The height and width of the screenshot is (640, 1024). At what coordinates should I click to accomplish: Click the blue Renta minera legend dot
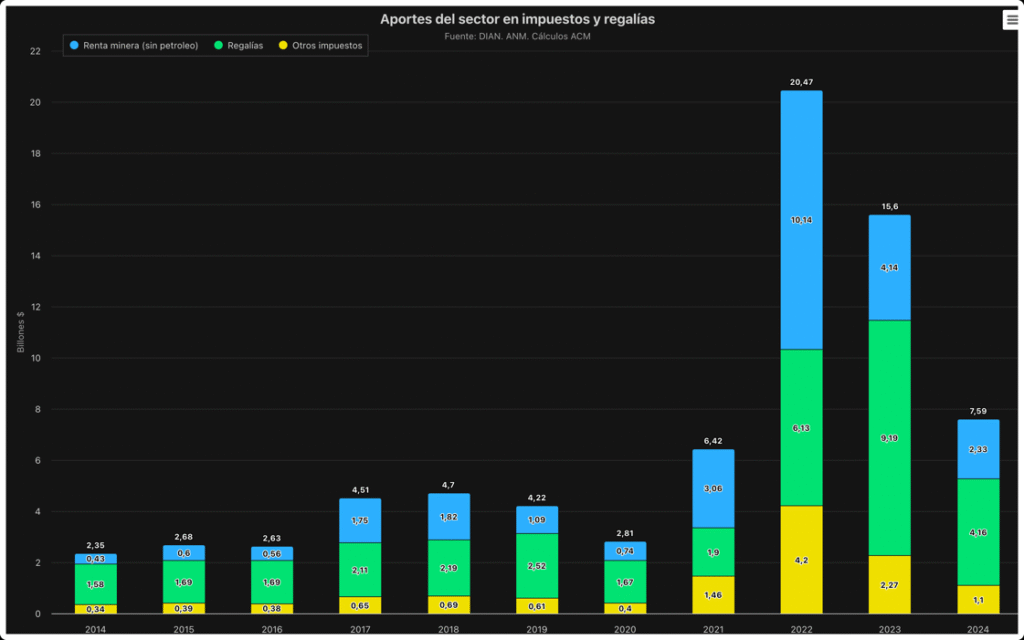coord(75,46)
